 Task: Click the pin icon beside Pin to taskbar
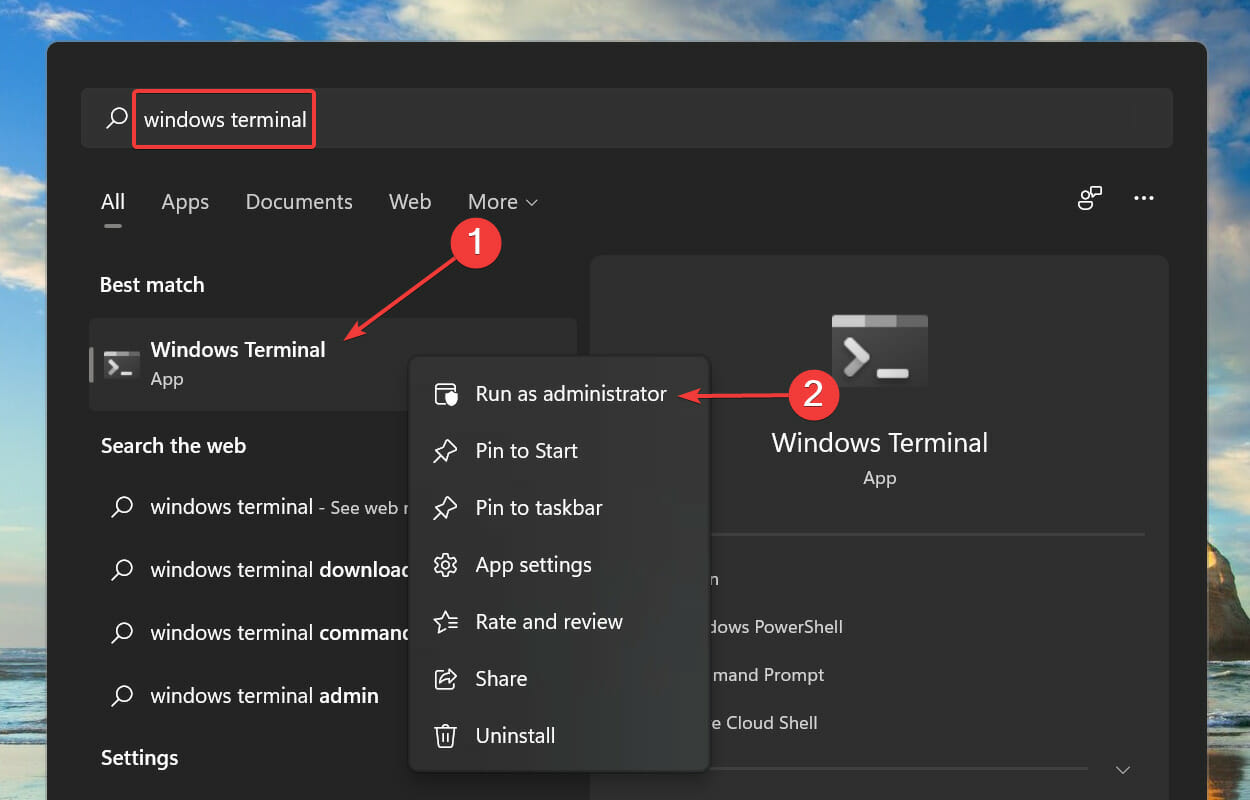pyautogui.click(x=445, y=508)
